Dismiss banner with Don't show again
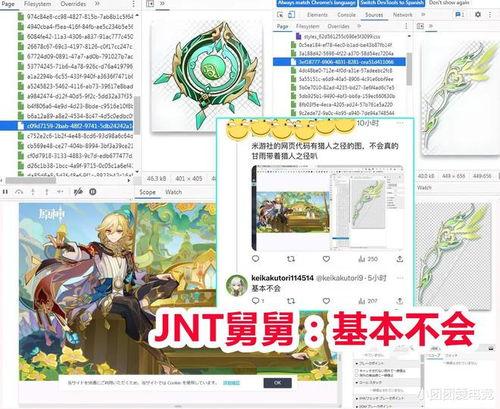The image size is (500, 409). pos(449,3)
